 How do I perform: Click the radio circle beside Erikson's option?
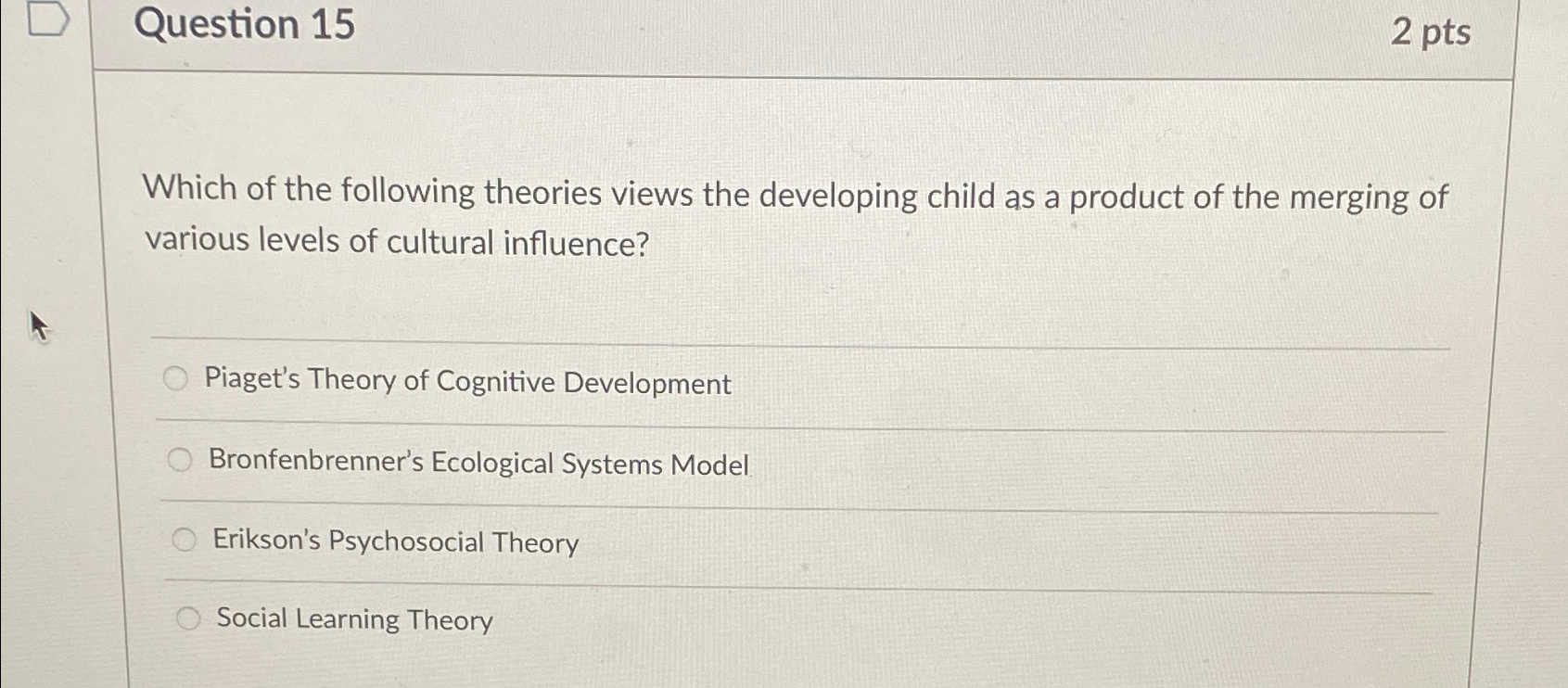[186, 538]
